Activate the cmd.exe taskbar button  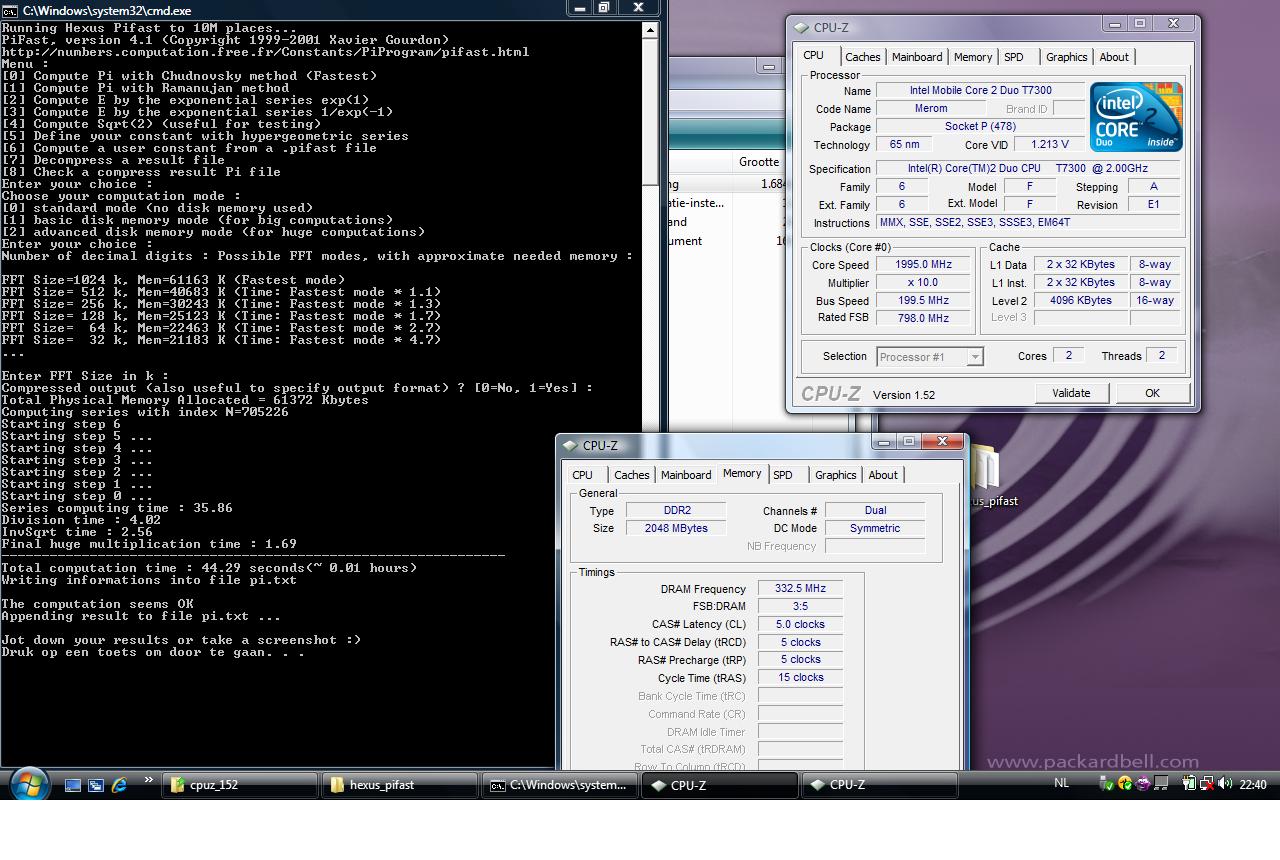coord(559,785)
